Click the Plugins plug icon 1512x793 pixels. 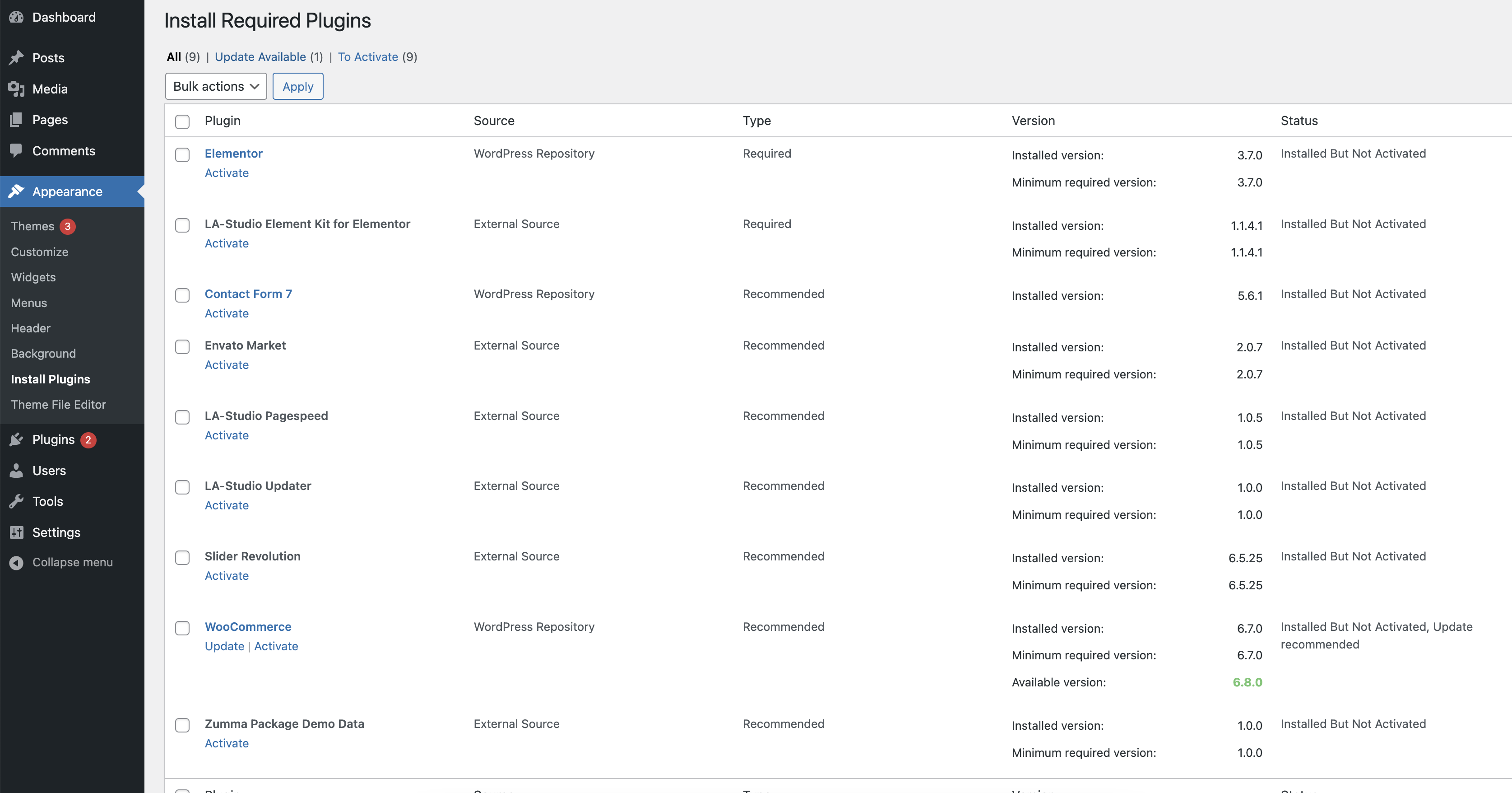click(16, 439)
